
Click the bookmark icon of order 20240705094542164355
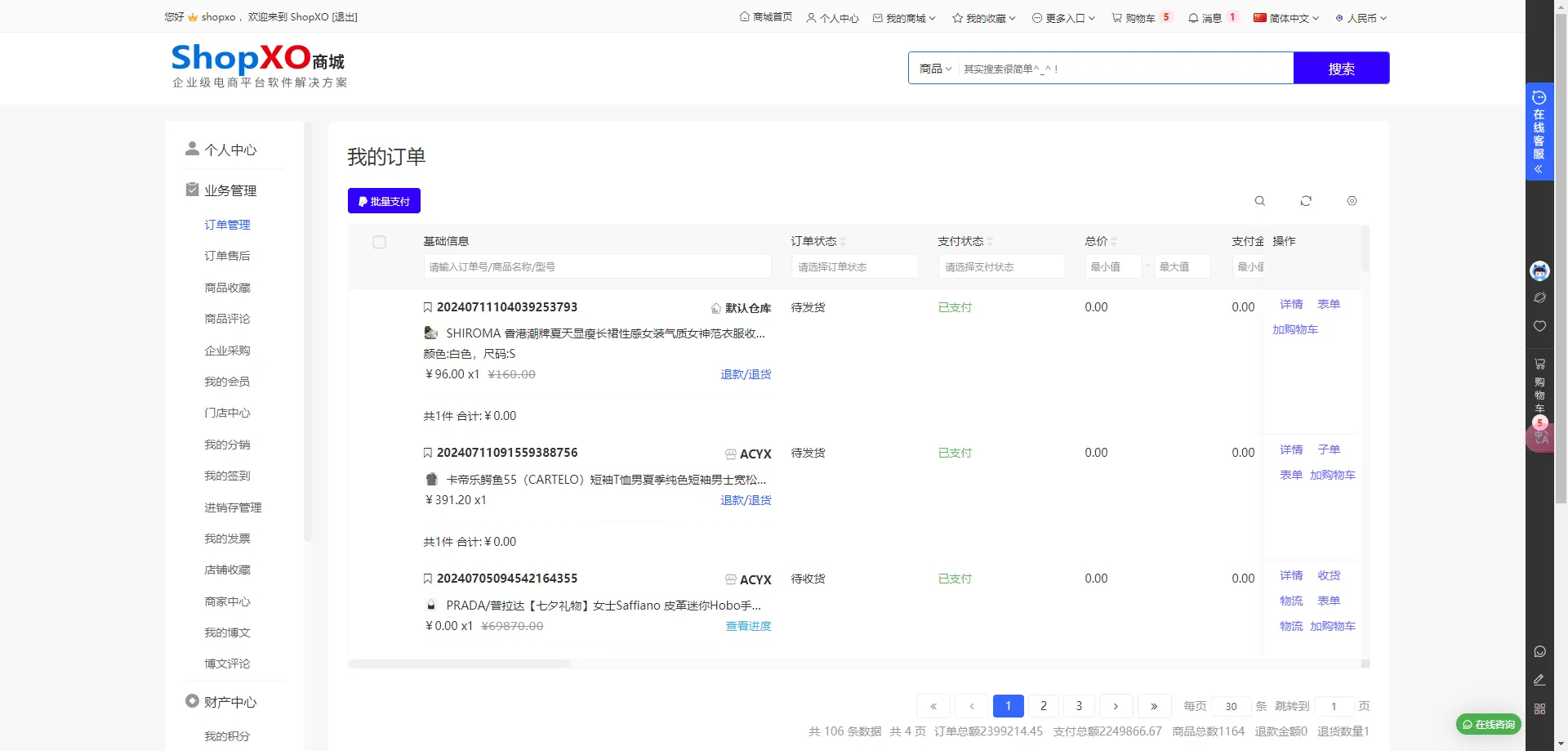pyautogui.click(x=427, y=579)
